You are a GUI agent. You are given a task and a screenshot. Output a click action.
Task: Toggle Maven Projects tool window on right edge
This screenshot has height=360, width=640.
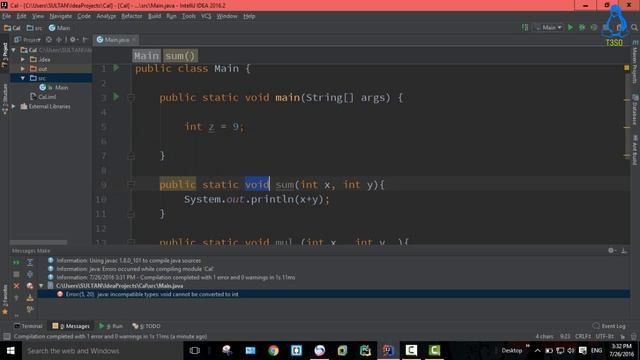[635, 61]
